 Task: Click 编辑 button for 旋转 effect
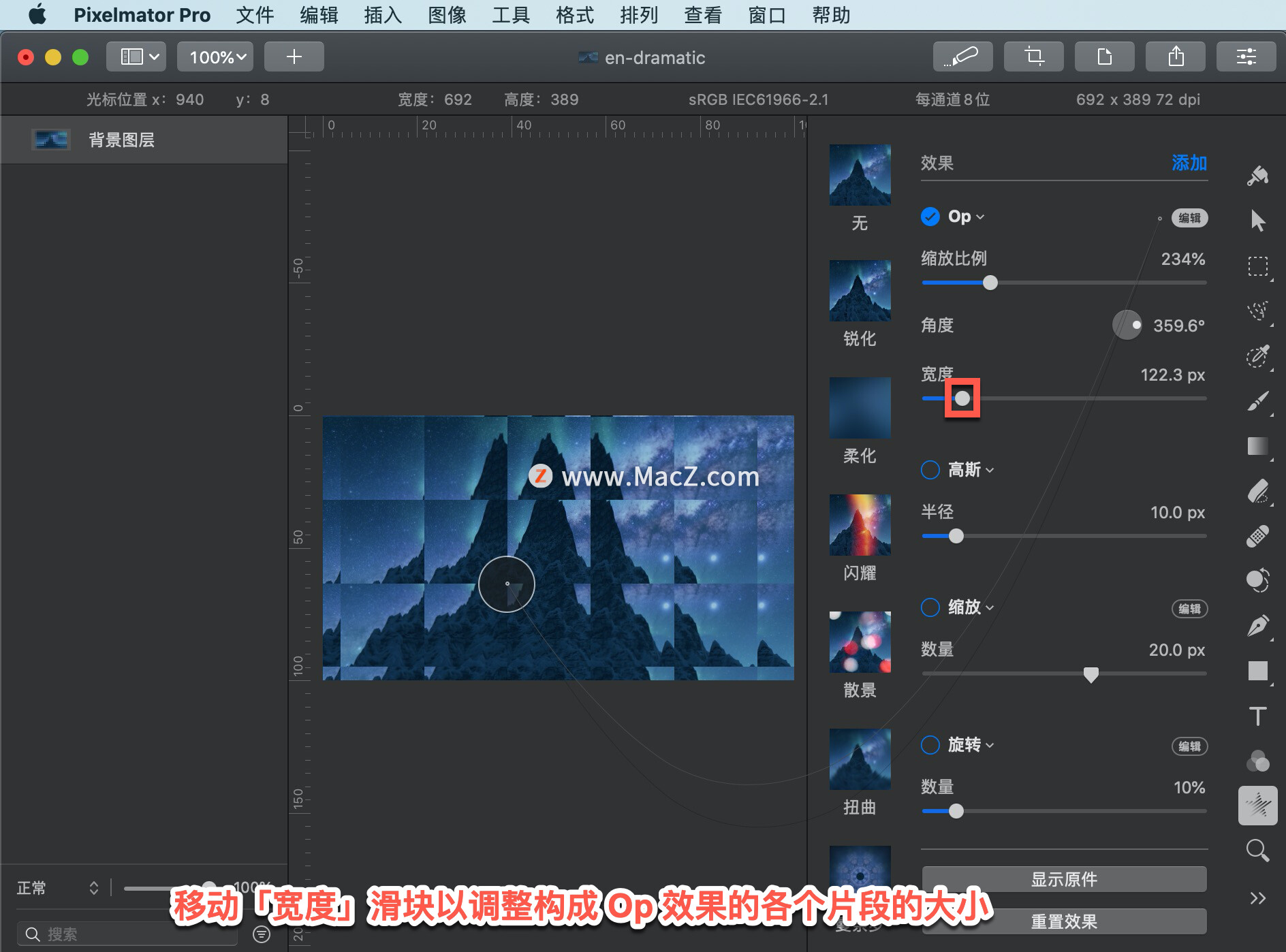click(x=1189, y=746)
